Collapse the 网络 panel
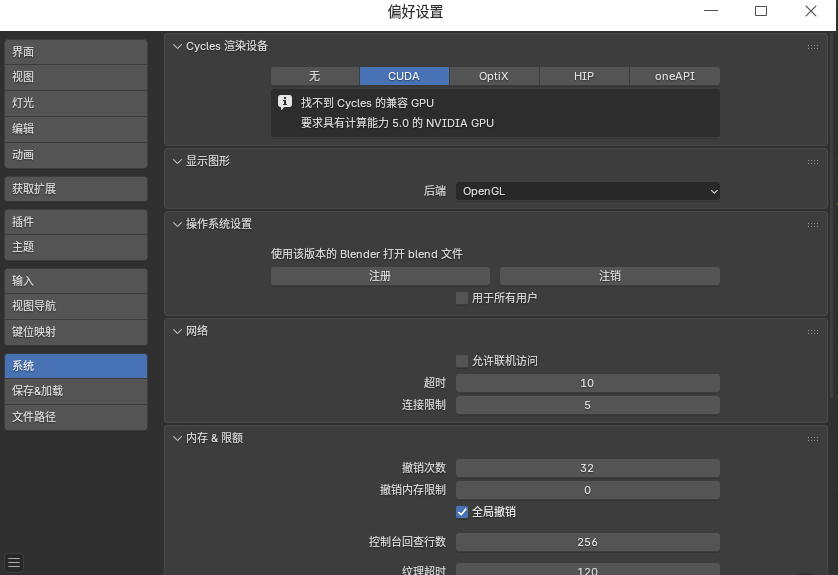The height and width of the screenshot is (575, 838). [x=177, y=331]
